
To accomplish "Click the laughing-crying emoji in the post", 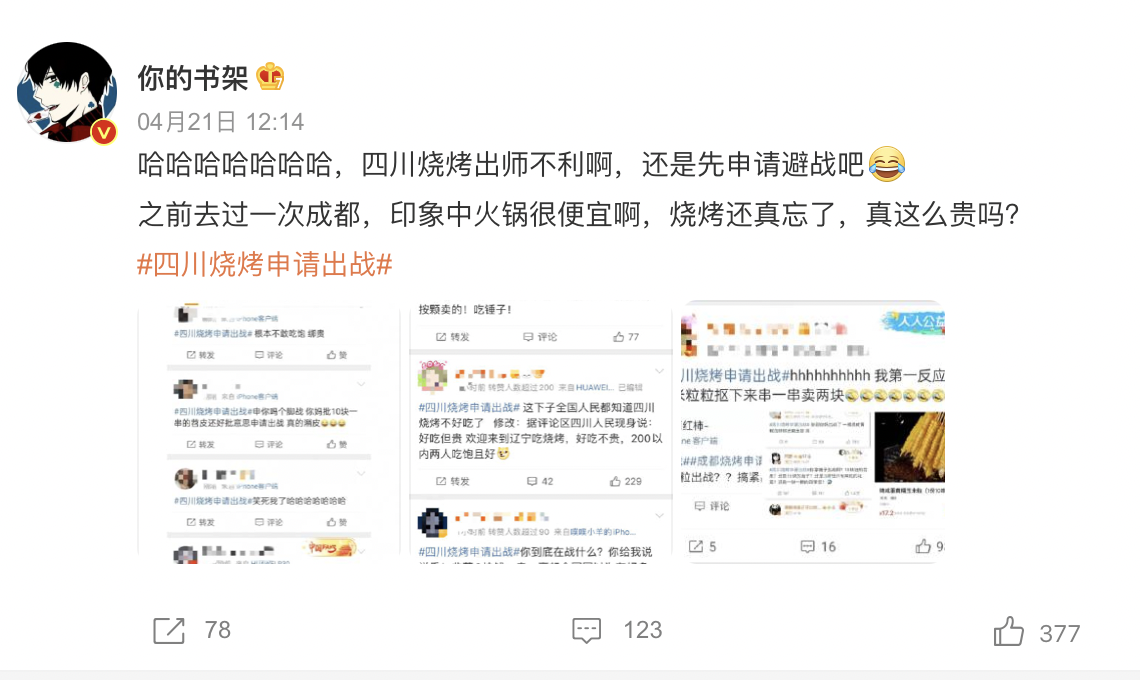I will 886,164.
